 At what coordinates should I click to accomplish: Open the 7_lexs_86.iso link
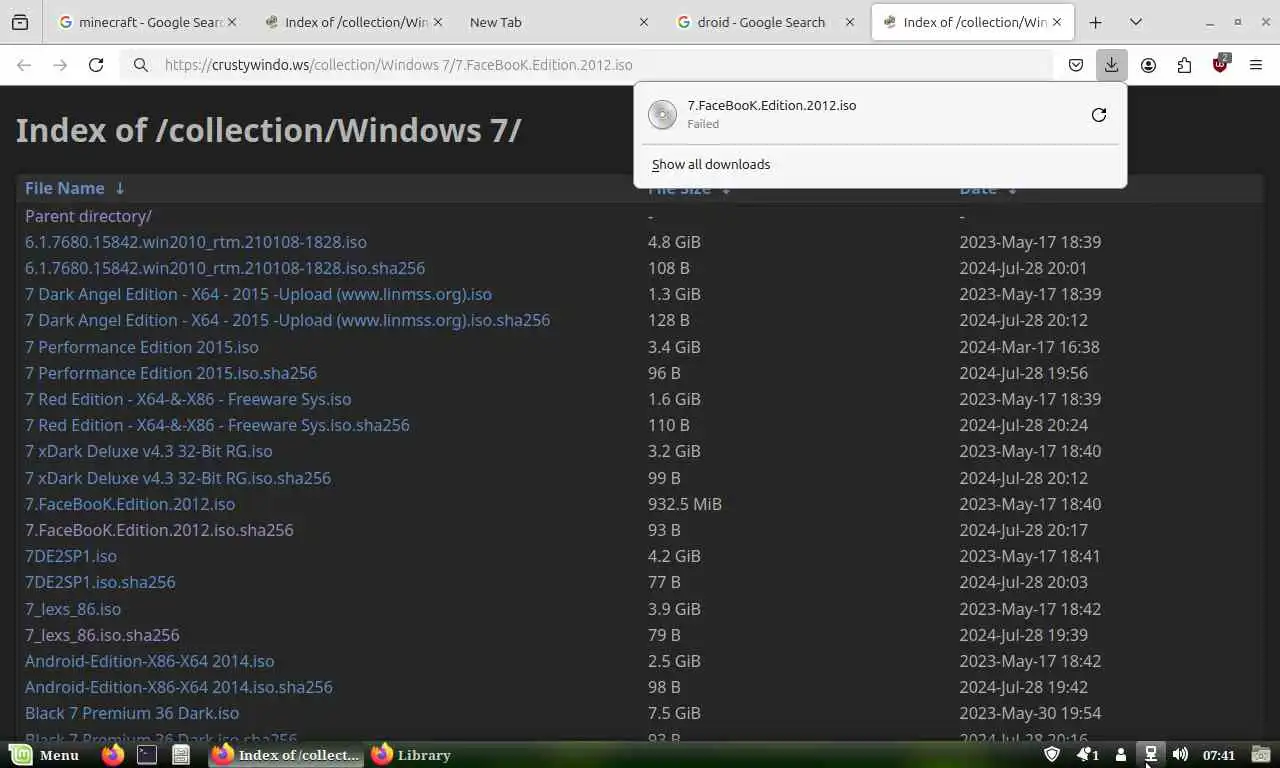coord(73,609)
